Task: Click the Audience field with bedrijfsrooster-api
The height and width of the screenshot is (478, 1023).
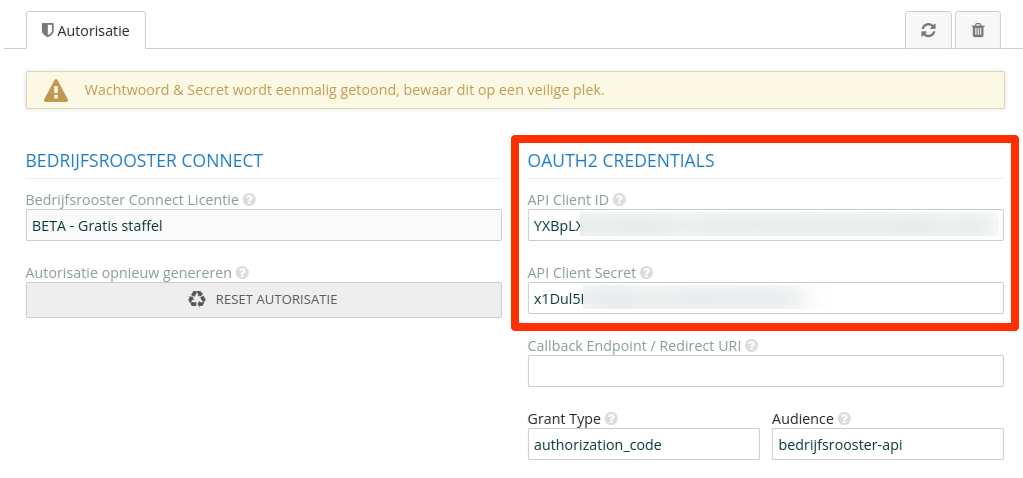Action: tap(887, 444)
